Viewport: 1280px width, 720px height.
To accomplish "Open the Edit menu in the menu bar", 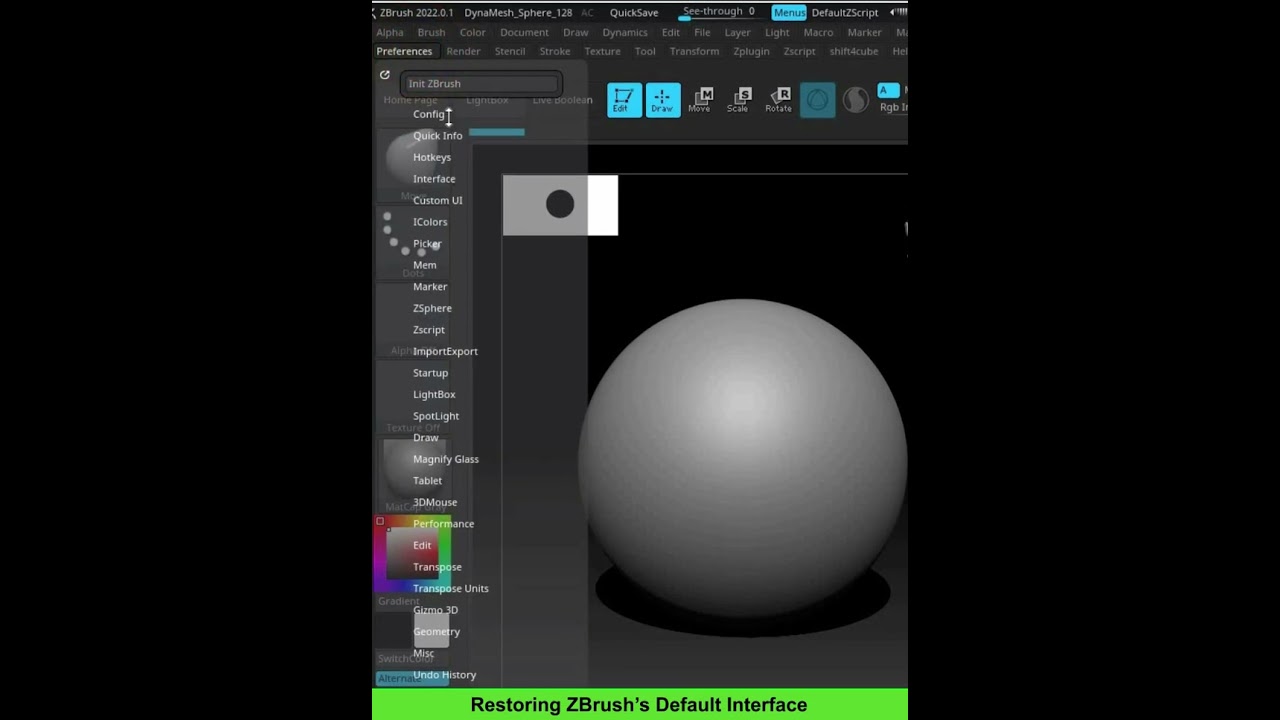I will click(671, 32).
